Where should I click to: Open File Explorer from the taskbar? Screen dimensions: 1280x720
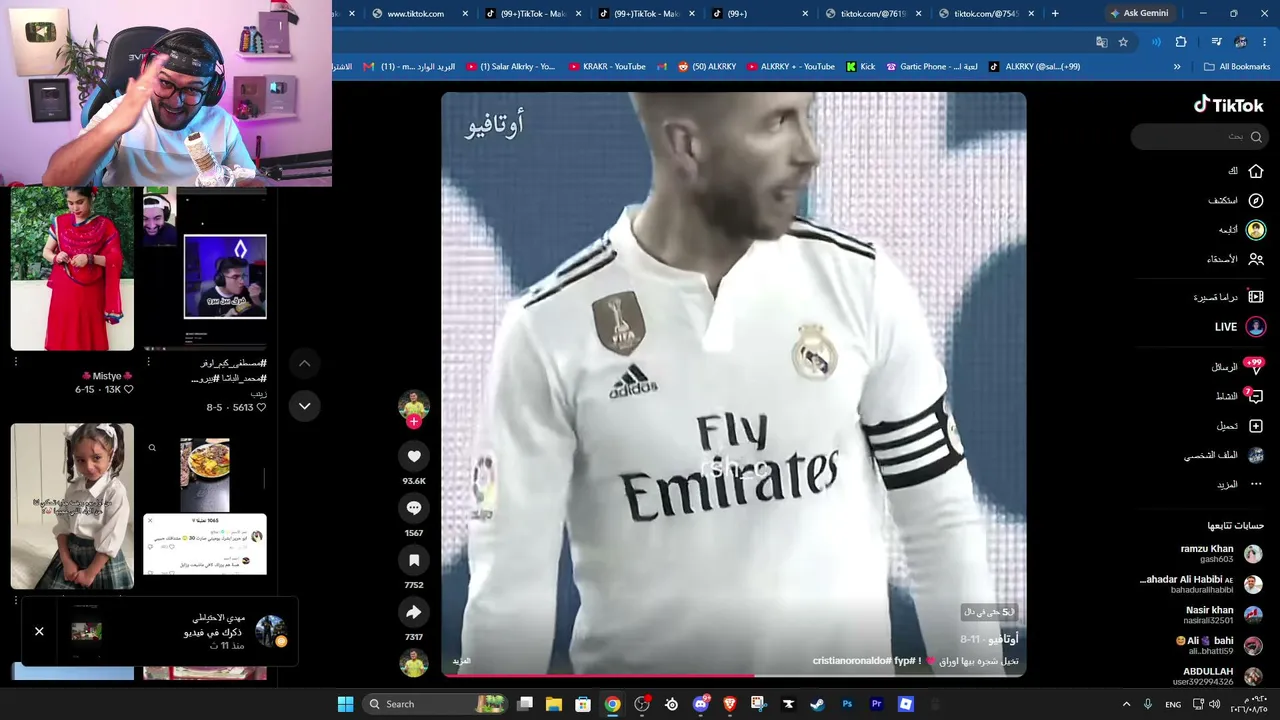coord(554,704)
